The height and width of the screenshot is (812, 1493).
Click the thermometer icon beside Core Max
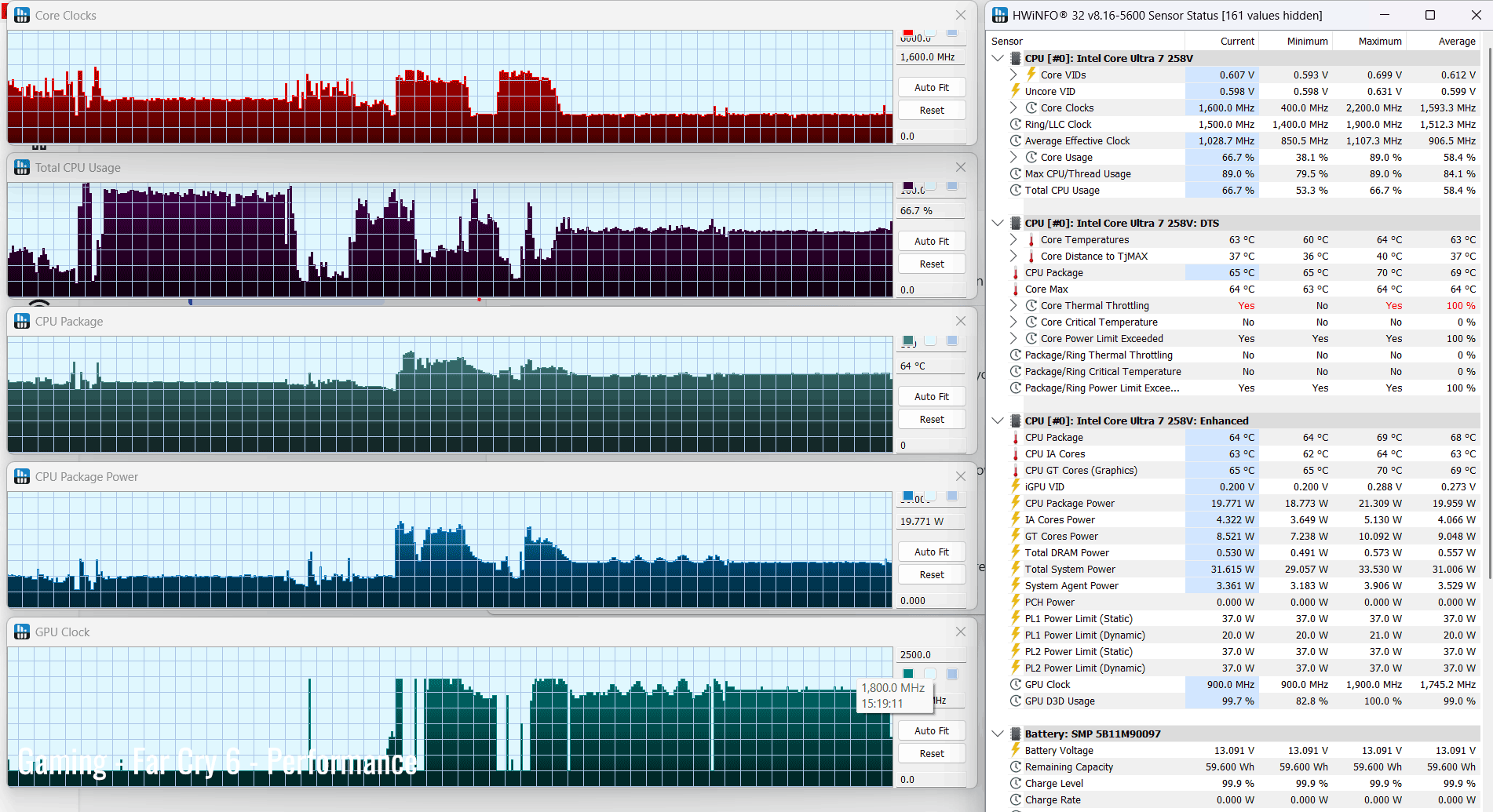(1016, 289)
